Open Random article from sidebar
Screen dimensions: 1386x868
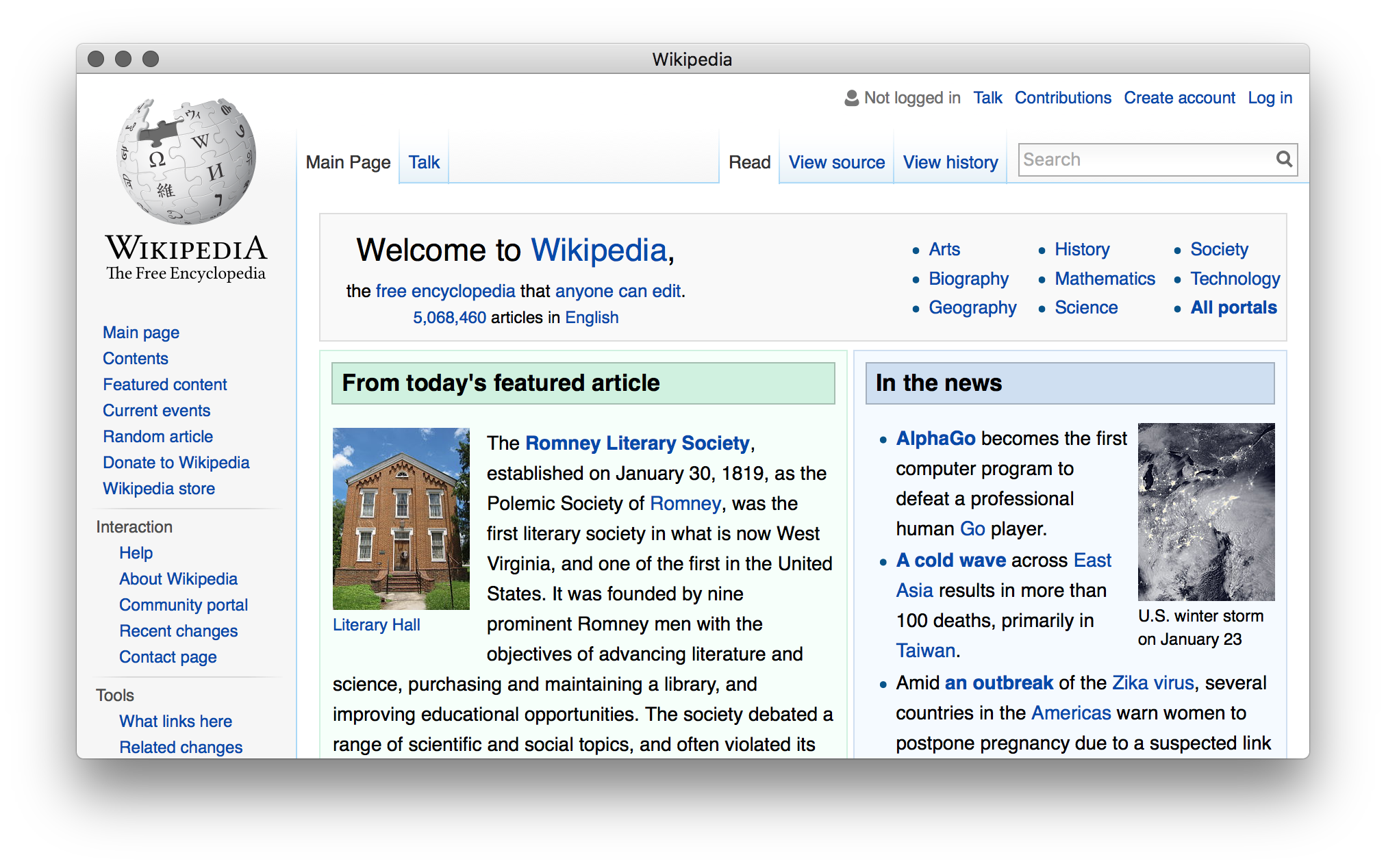[157, 436]
